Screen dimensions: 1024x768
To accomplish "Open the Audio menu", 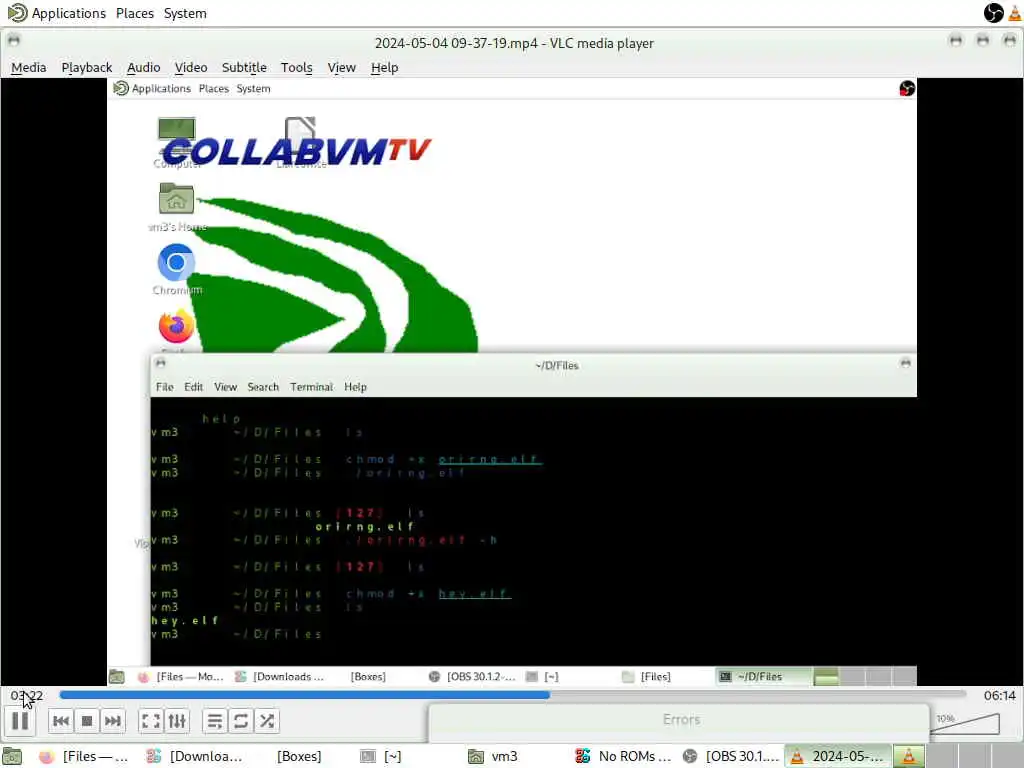I will [144, 67].
